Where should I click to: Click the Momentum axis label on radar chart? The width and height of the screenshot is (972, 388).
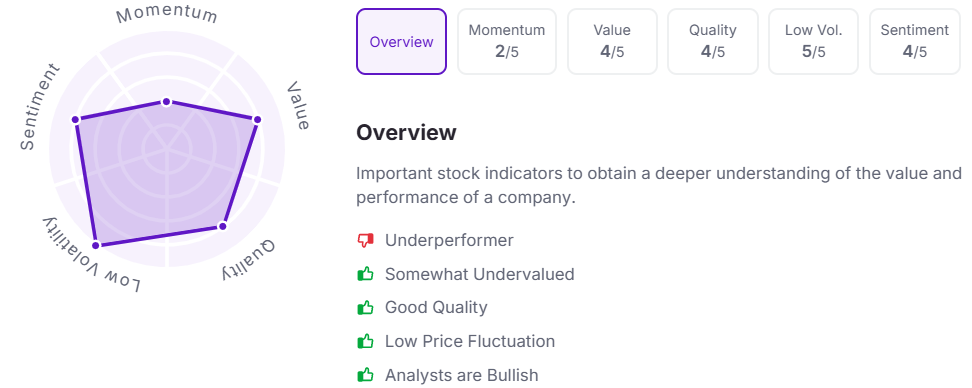click(x=167, y=14)
